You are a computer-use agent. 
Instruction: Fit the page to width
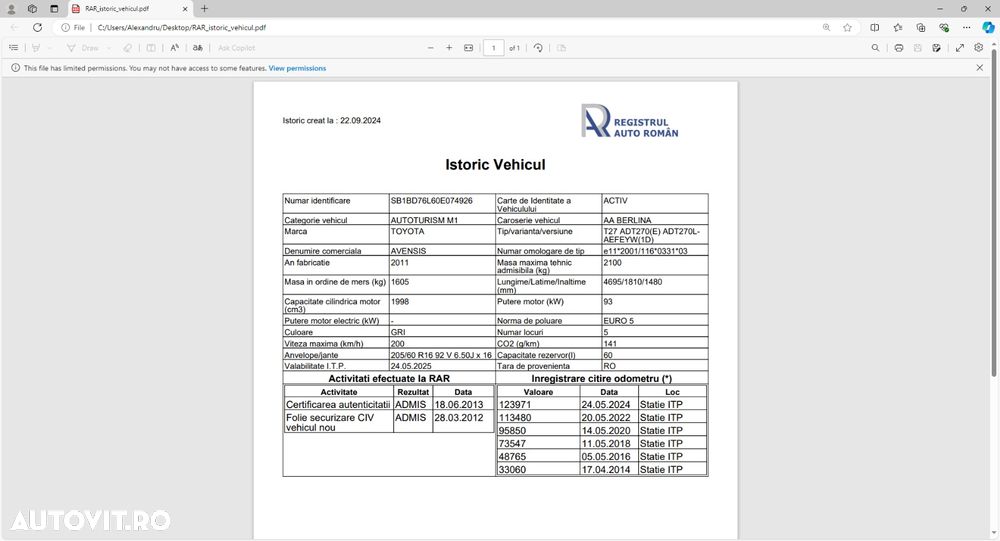pos(468,48)
